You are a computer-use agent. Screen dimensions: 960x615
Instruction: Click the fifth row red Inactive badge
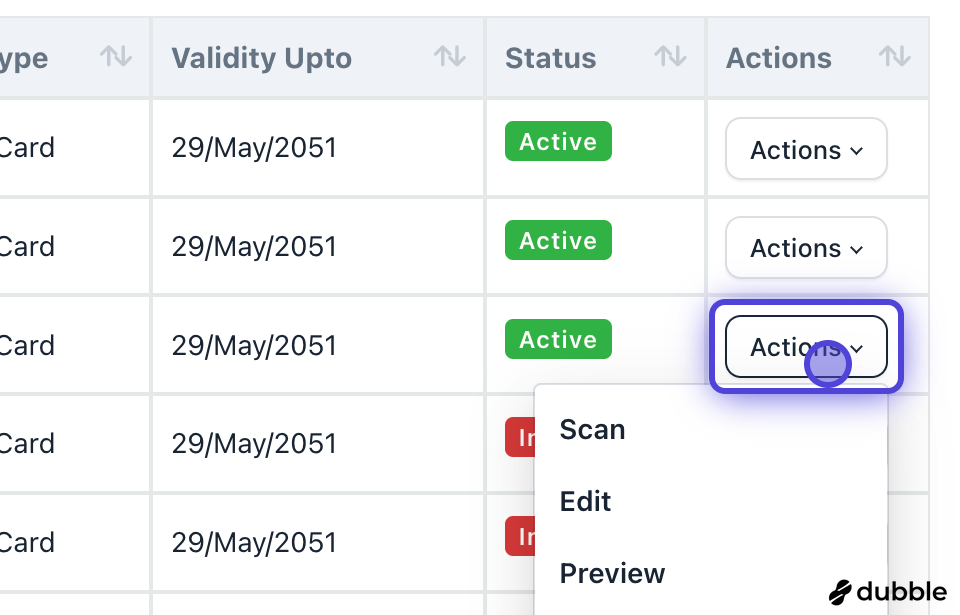tap(521, 537)
